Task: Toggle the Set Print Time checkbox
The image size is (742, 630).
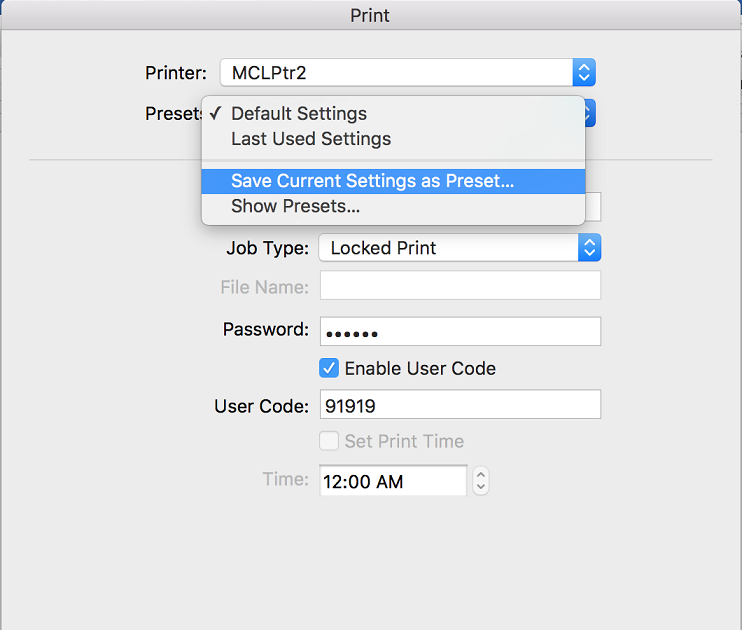Action: [329, 441]
